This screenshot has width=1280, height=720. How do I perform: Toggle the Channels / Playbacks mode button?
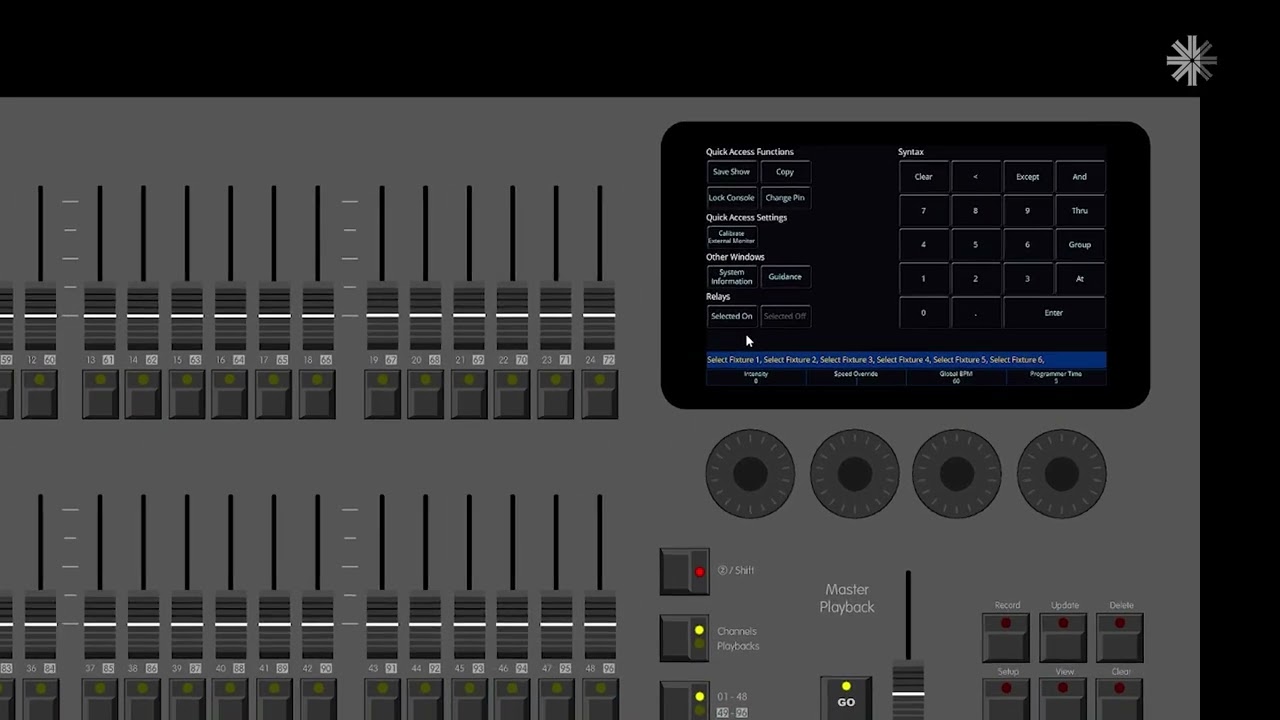(685, 638)
